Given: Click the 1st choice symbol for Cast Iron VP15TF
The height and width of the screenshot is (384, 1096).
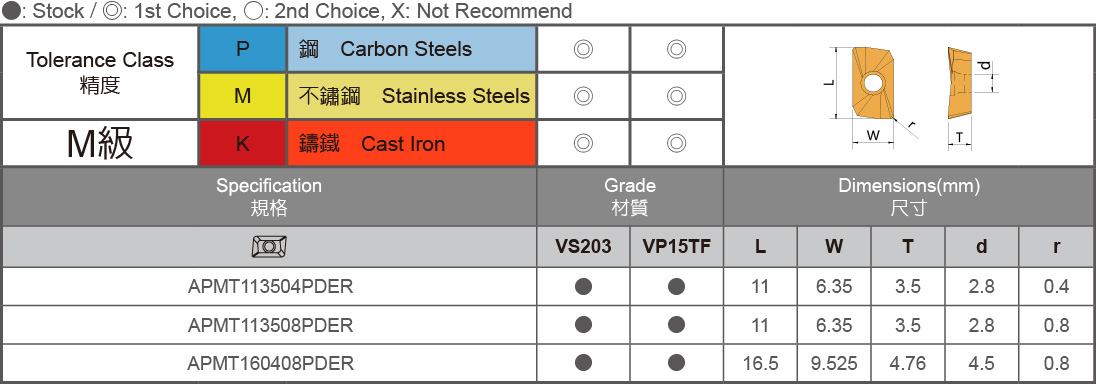Looking at the screenshot, I should 676,143.
